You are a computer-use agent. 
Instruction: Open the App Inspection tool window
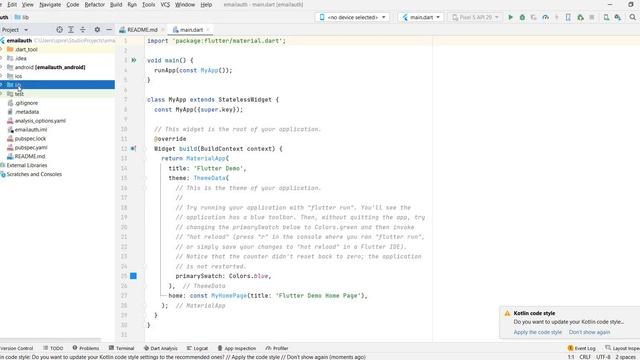coord(237,348)
